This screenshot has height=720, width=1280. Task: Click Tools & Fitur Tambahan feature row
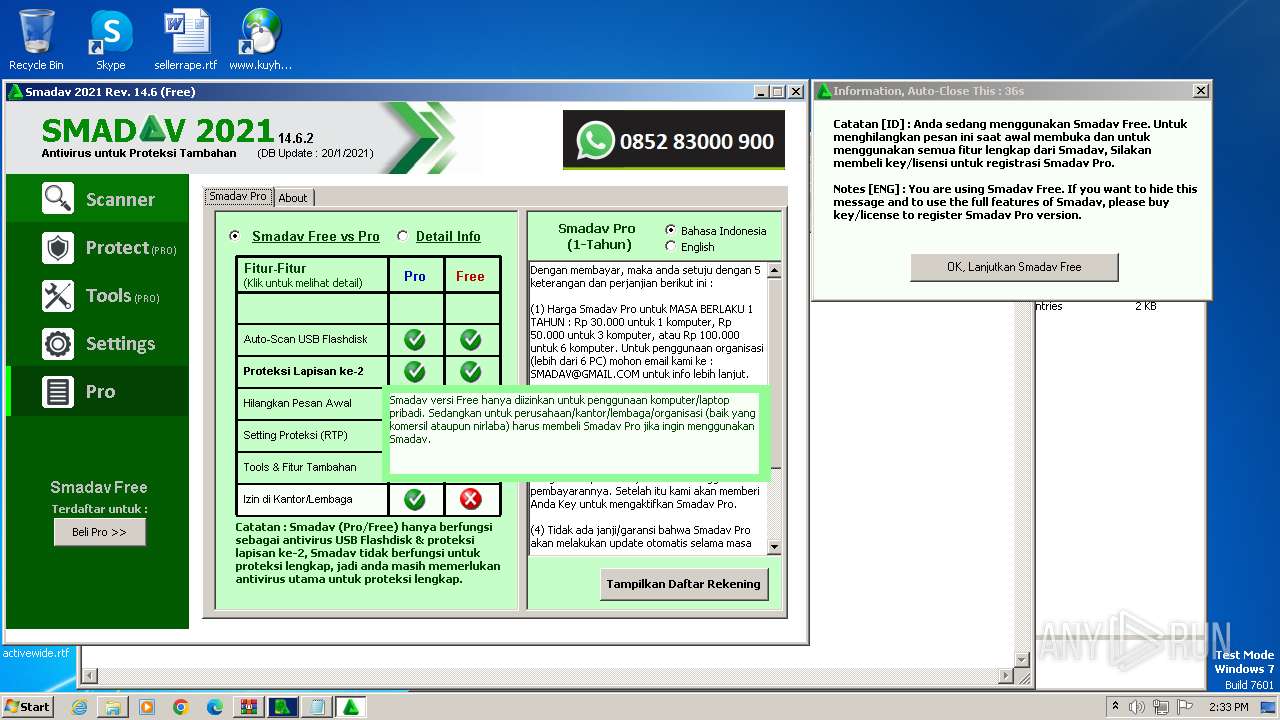point(311,467)
